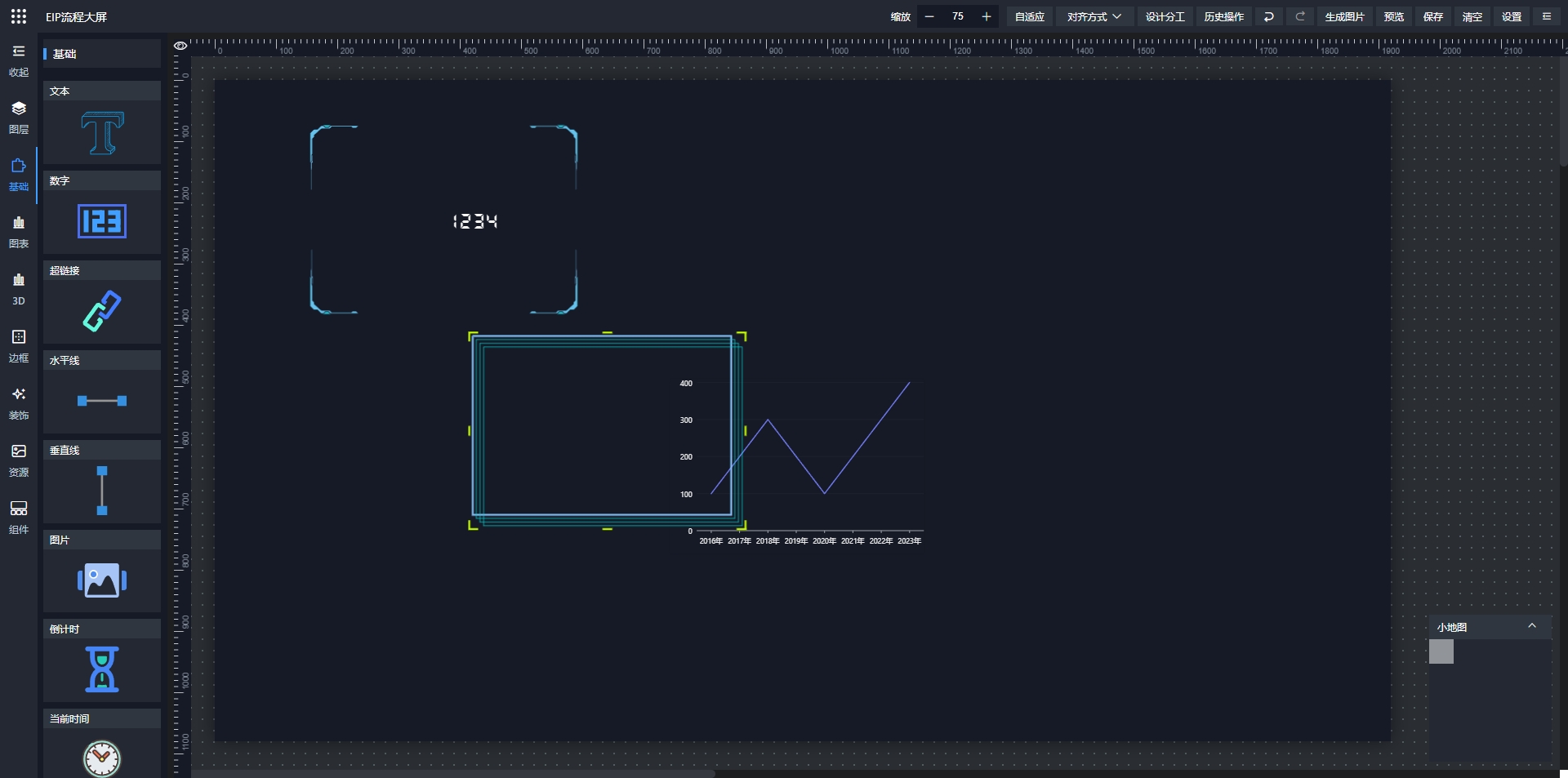Insert the Image (图片) component

102,580
